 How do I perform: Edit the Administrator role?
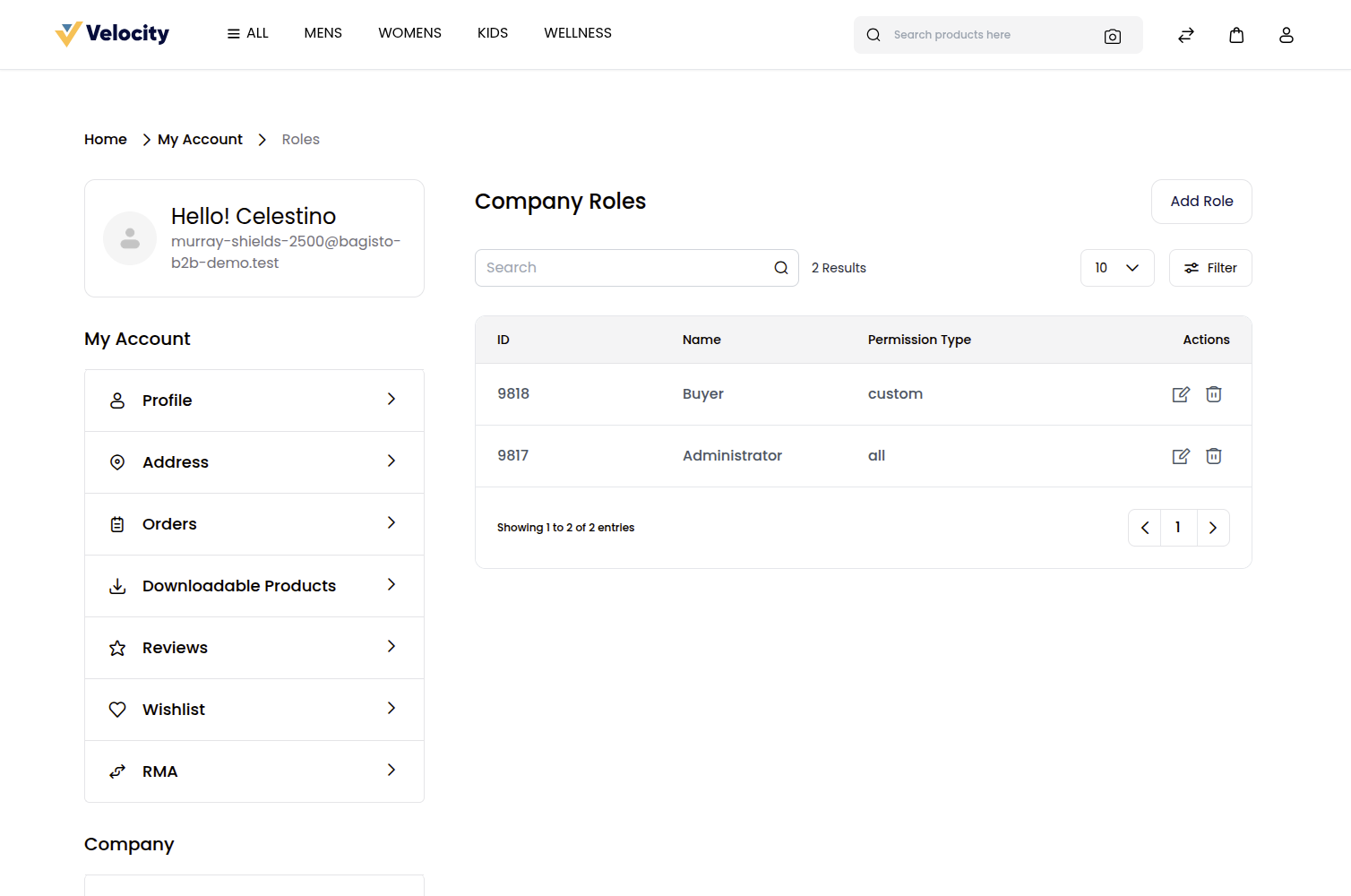(x=1181, y=456)
